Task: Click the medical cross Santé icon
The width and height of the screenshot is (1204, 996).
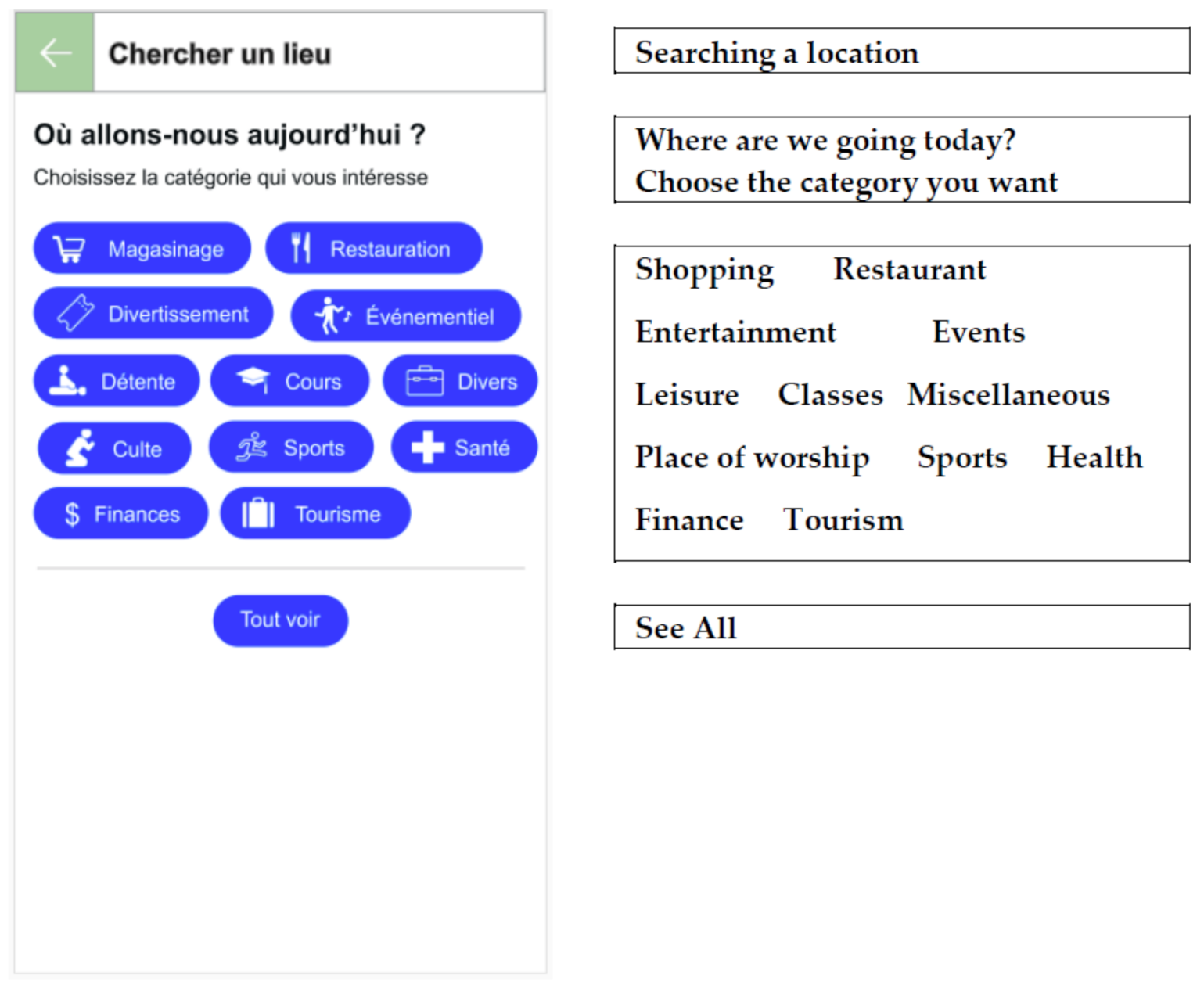Action: 427,448
